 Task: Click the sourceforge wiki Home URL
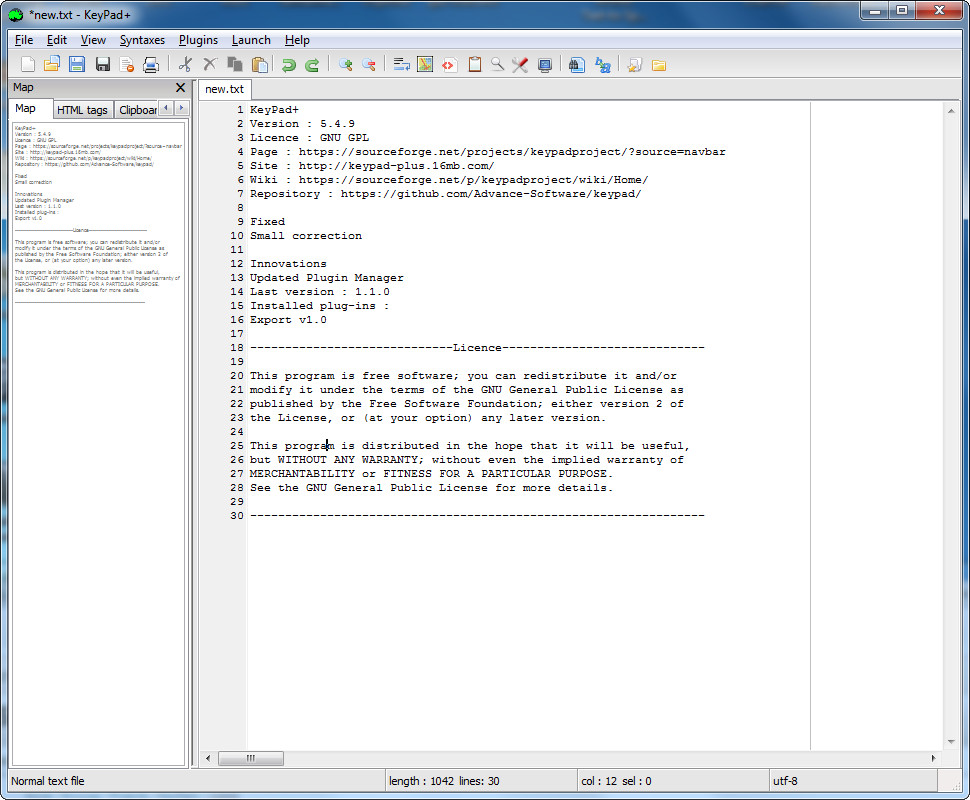click(474, 180)
